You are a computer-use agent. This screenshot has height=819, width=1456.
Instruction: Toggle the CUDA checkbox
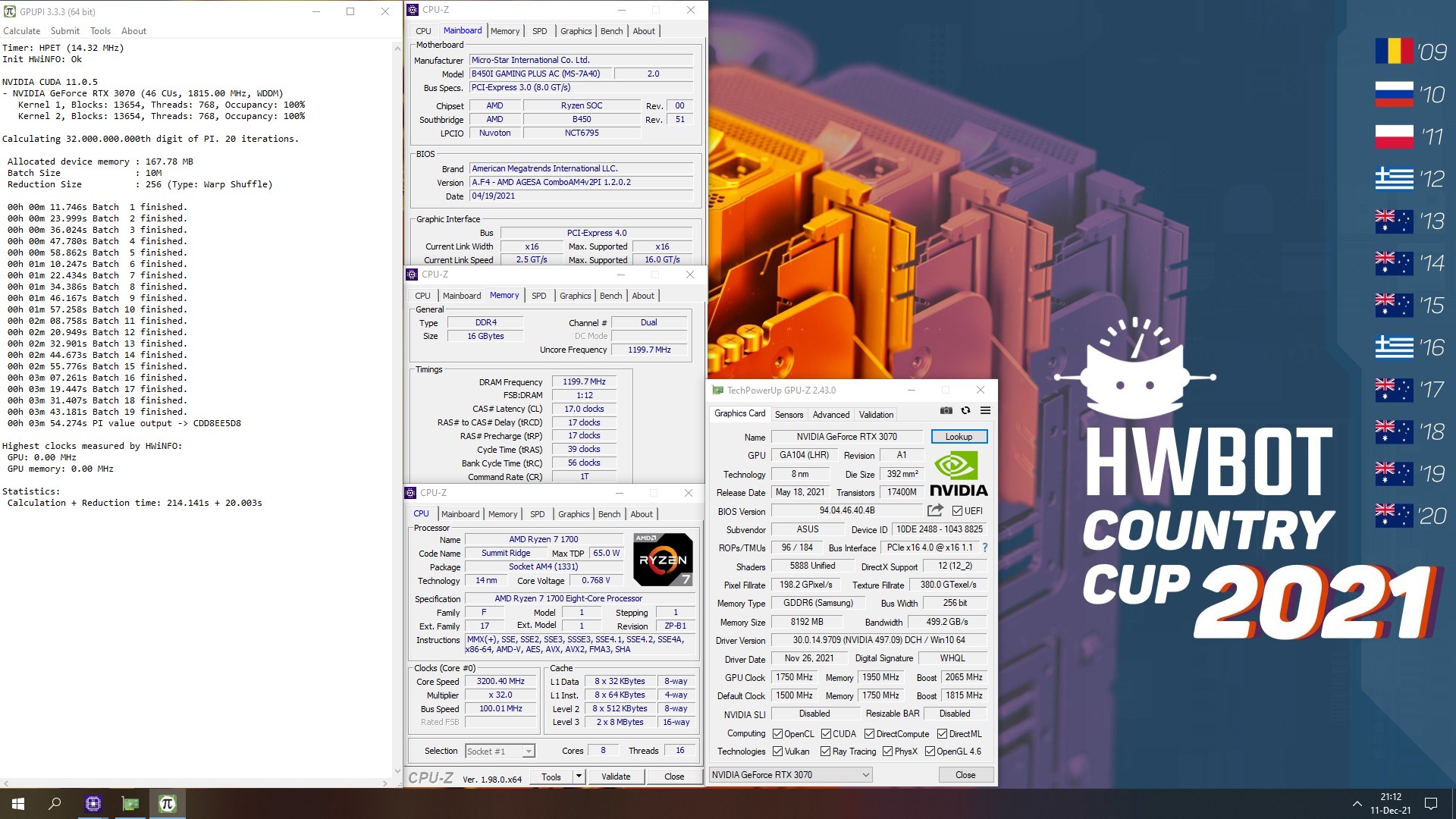point(826,734)
